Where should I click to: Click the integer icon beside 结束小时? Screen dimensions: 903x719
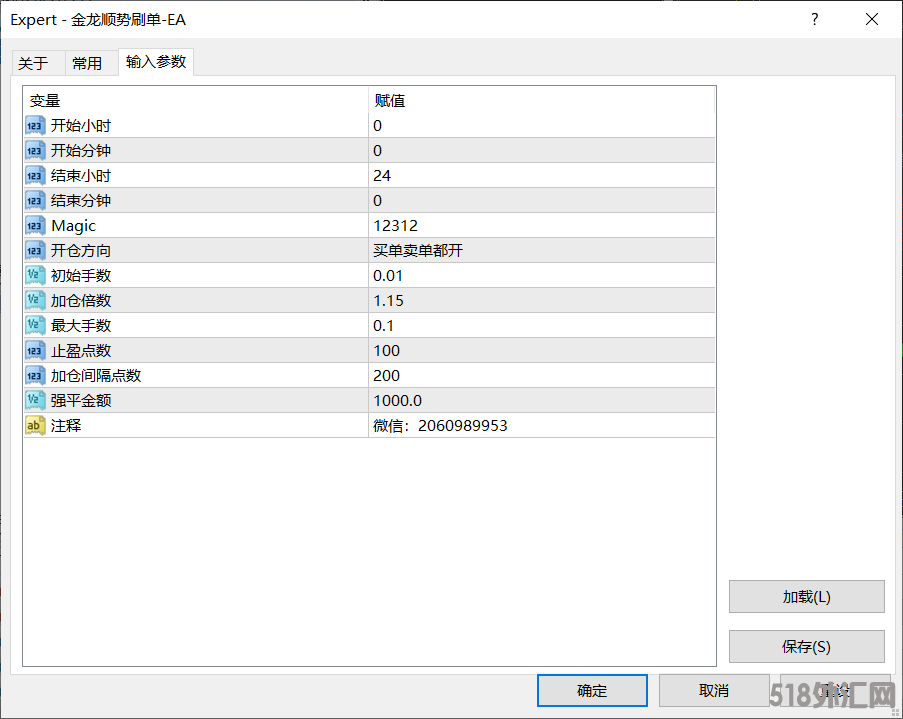(35, 176)
